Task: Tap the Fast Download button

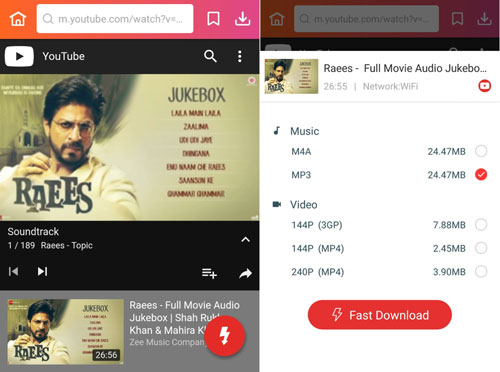Action: tap(380, 315)
